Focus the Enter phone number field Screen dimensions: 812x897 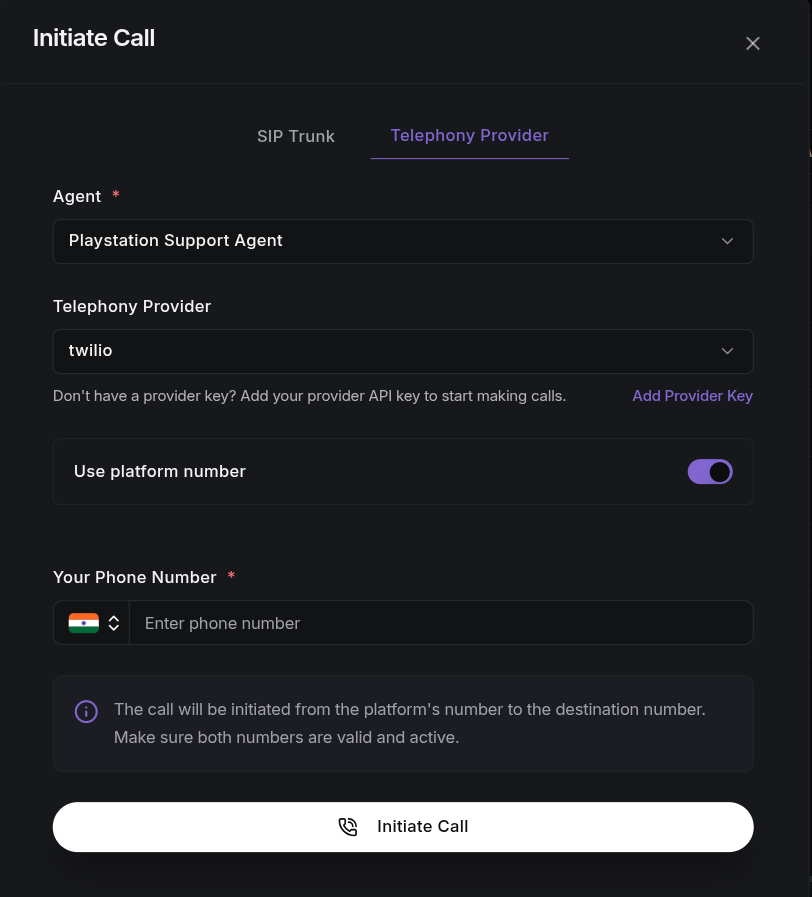(x=441, y=623)
